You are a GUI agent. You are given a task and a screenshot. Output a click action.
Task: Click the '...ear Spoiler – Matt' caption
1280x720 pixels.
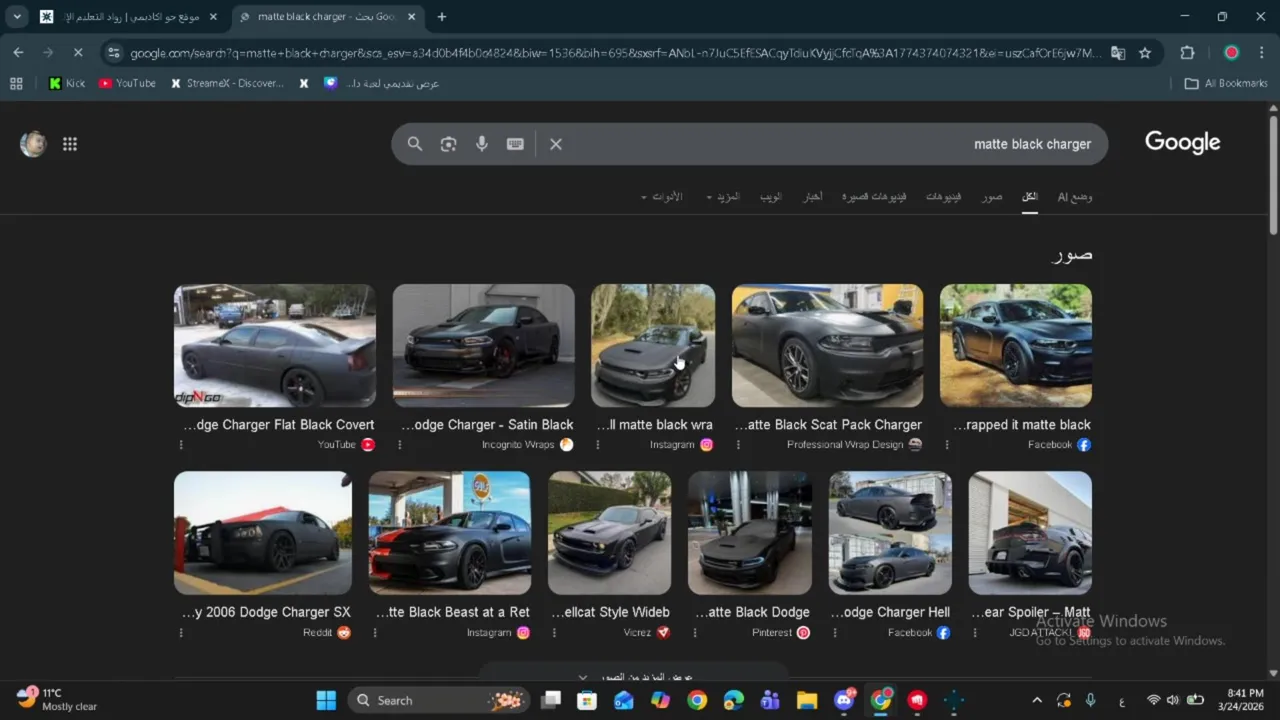click(x=1031, y=612)
